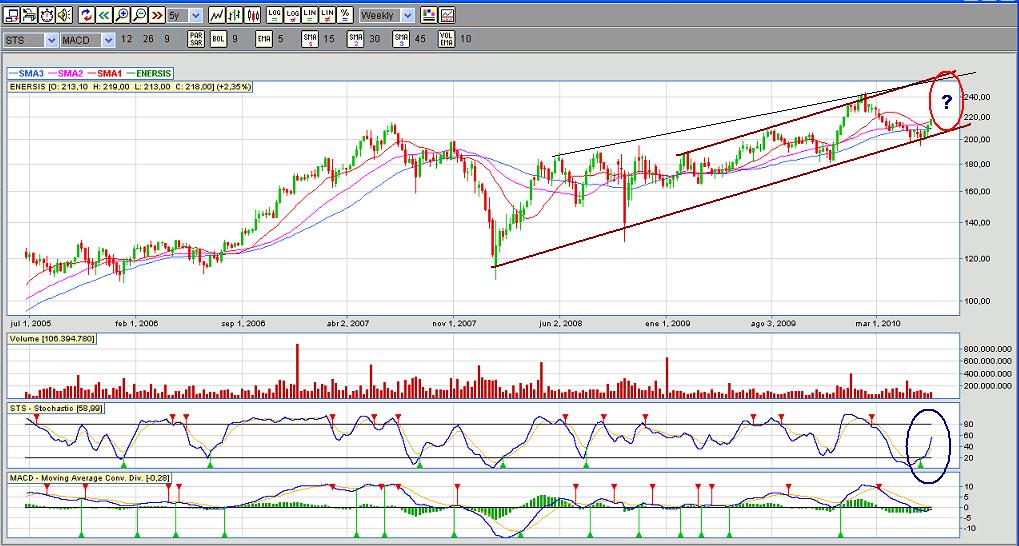
Task: Click the print chart icon
Action: click(29, 14)
